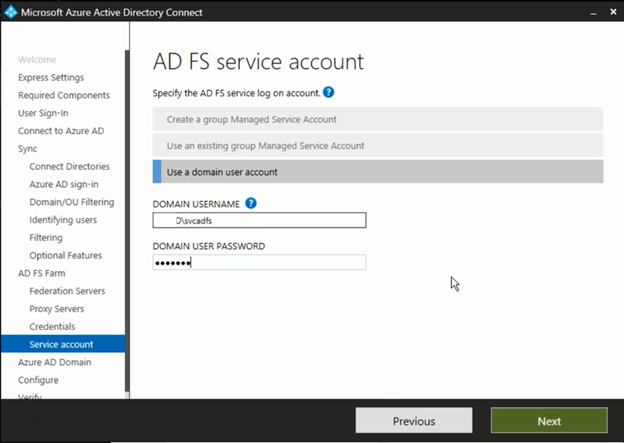
Task: Open Optional Features step
Action: (65, 255)
